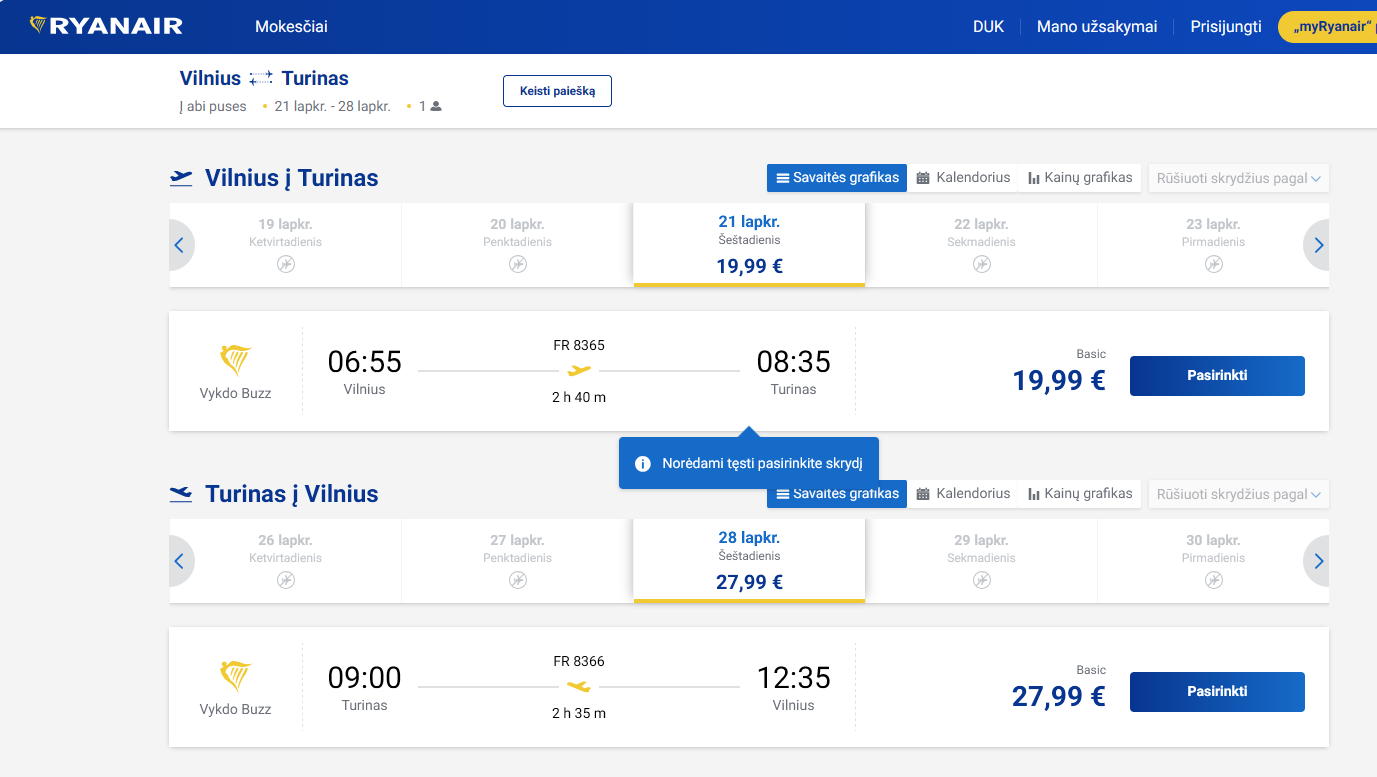Click the round-trip arrows between Vilnius and Turinas
Image resolution: width=1377 pixels, height=777 pixels.
coord(261,79)
